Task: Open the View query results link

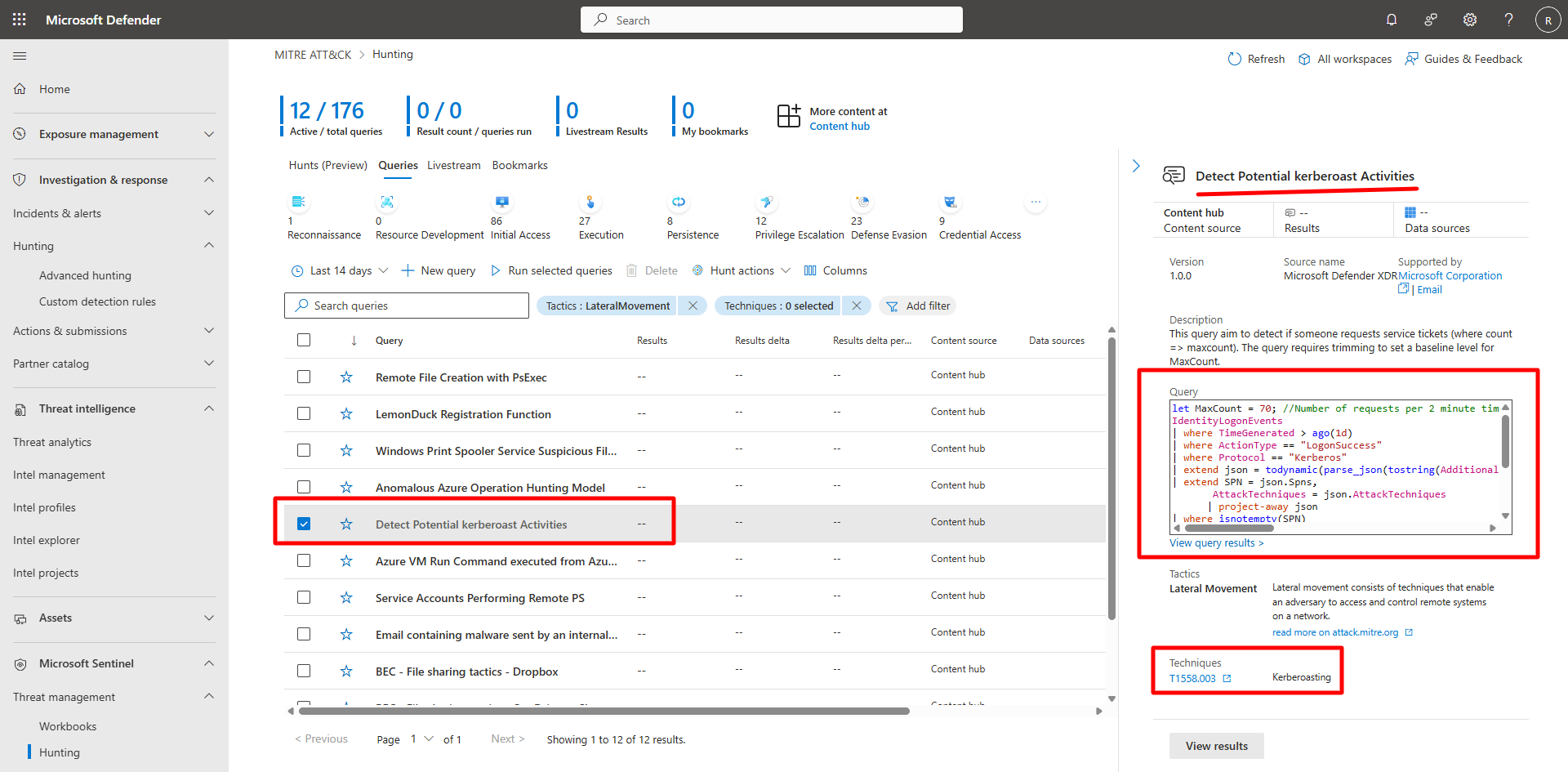Action: tap(1216, 543)
